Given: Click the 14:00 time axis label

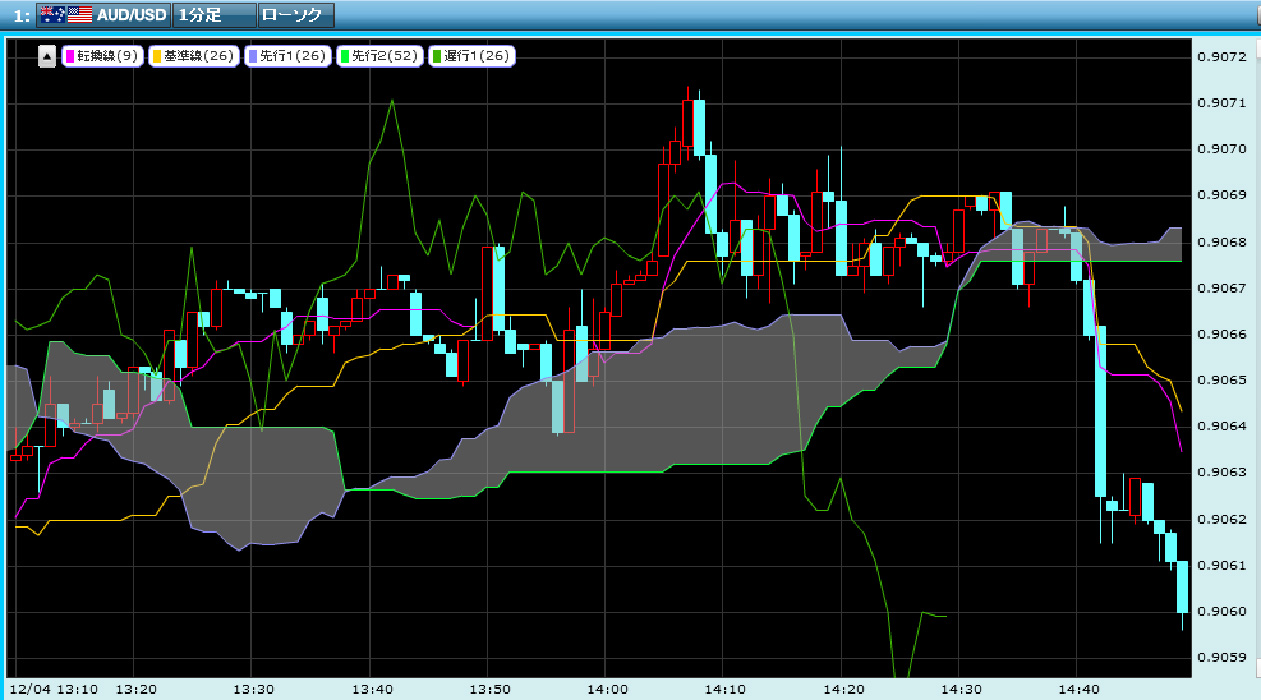Looking at the screenshot, I should 606,690.
